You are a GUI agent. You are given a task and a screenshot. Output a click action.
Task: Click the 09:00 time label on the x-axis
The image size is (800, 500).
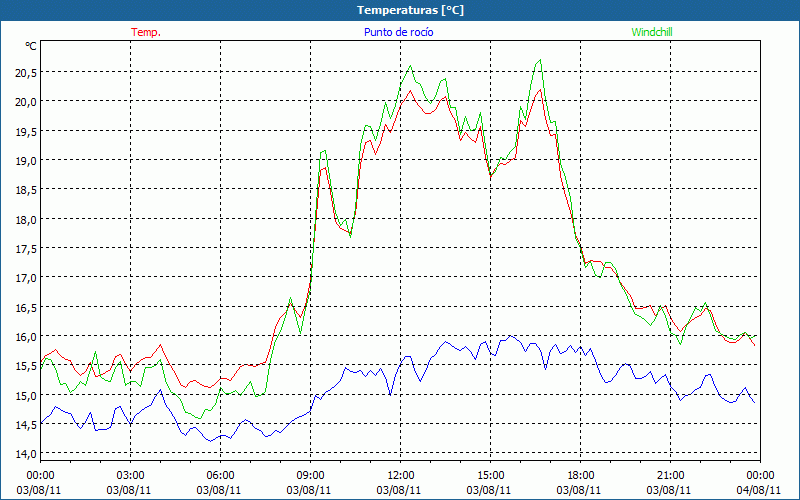[310, 476]
